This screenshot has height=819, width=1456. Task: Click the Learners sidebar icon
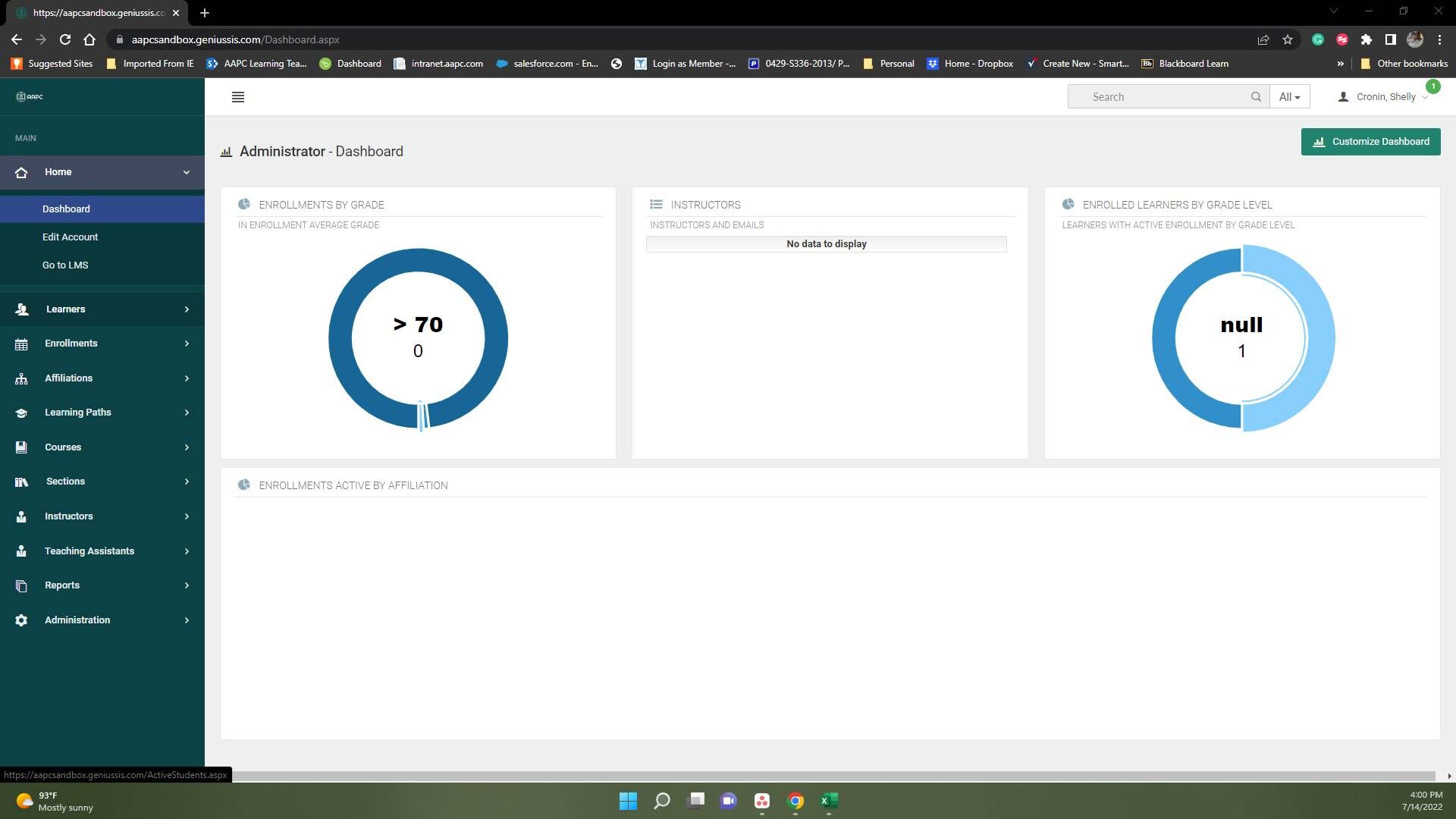point(21,309)
